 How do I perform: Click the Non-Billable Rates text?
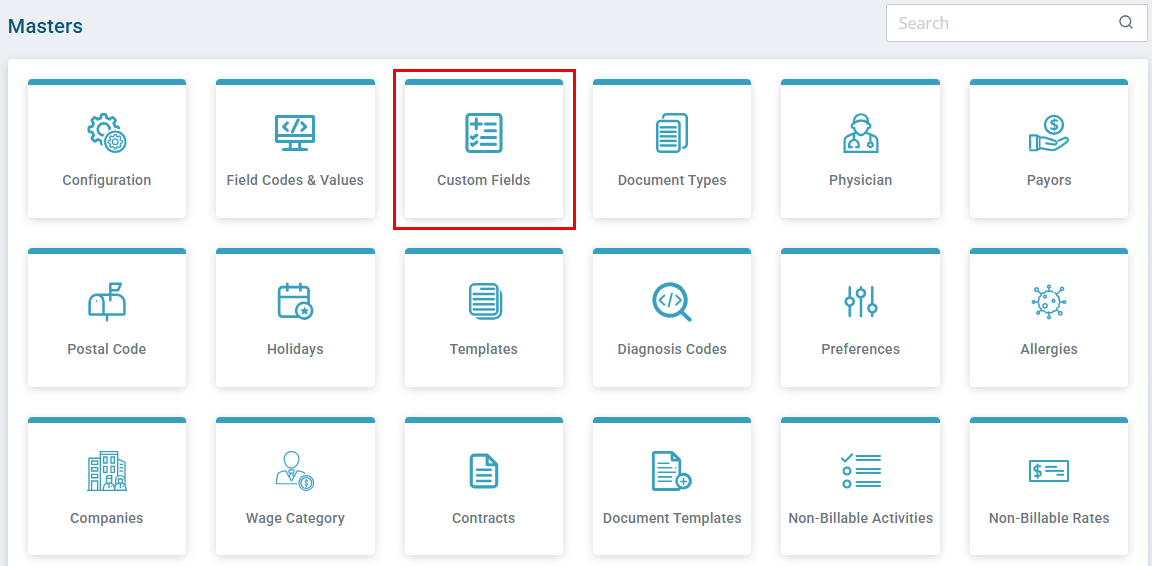(x=1048, y=518)
